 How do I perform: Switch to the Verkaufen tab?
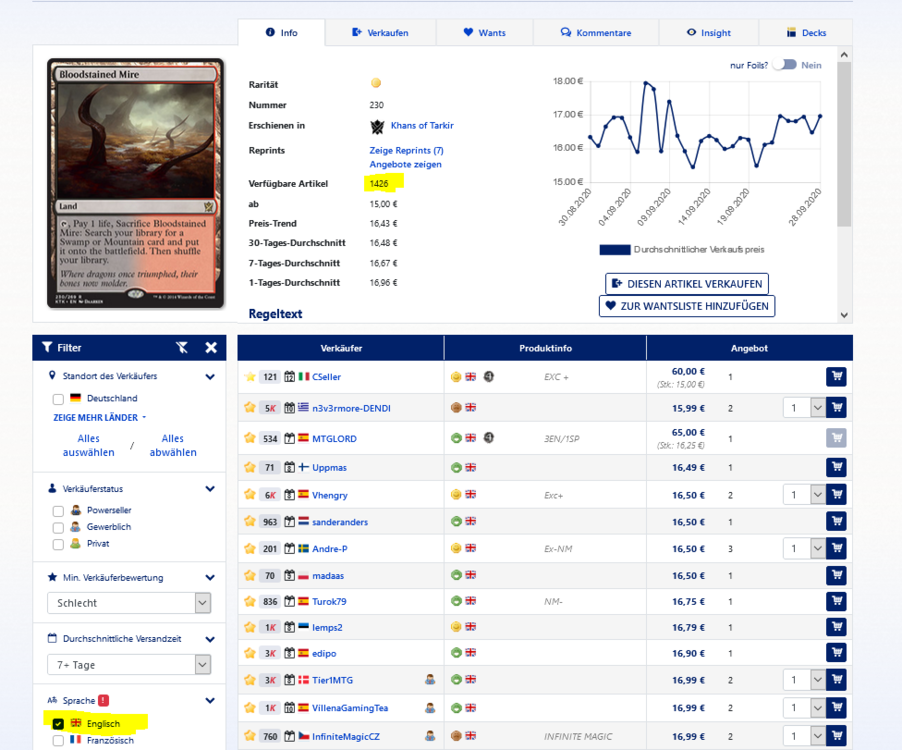(x=379, y=33)
